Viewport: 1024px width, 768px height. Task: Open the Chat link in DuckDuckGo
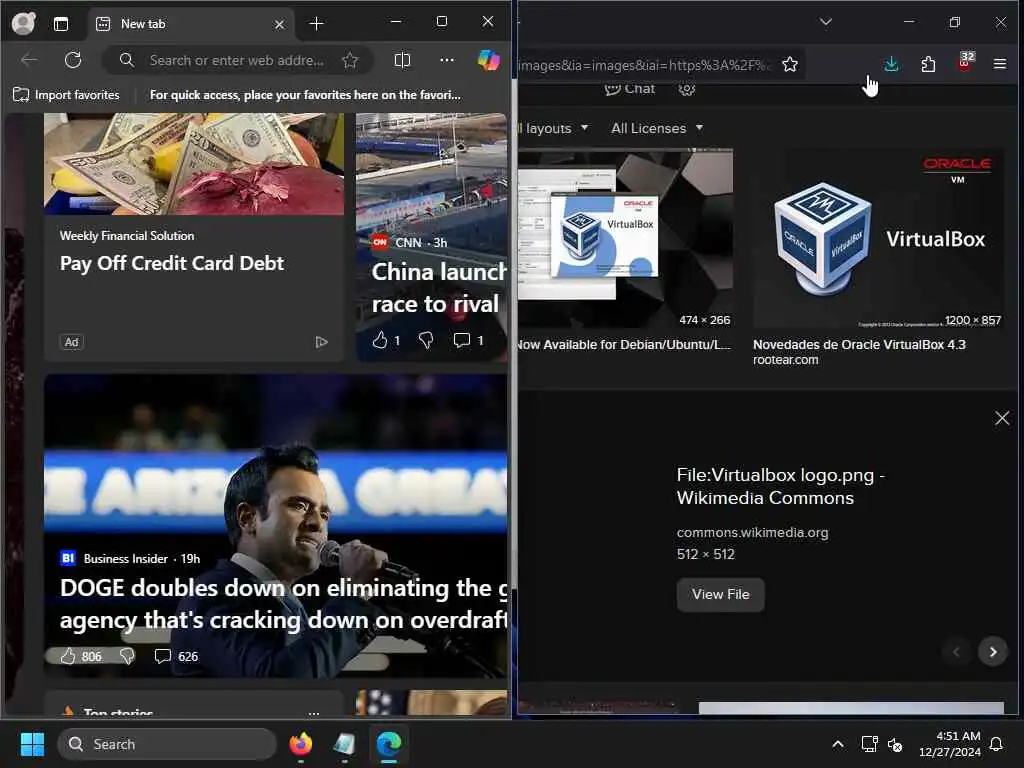(630, 89)
